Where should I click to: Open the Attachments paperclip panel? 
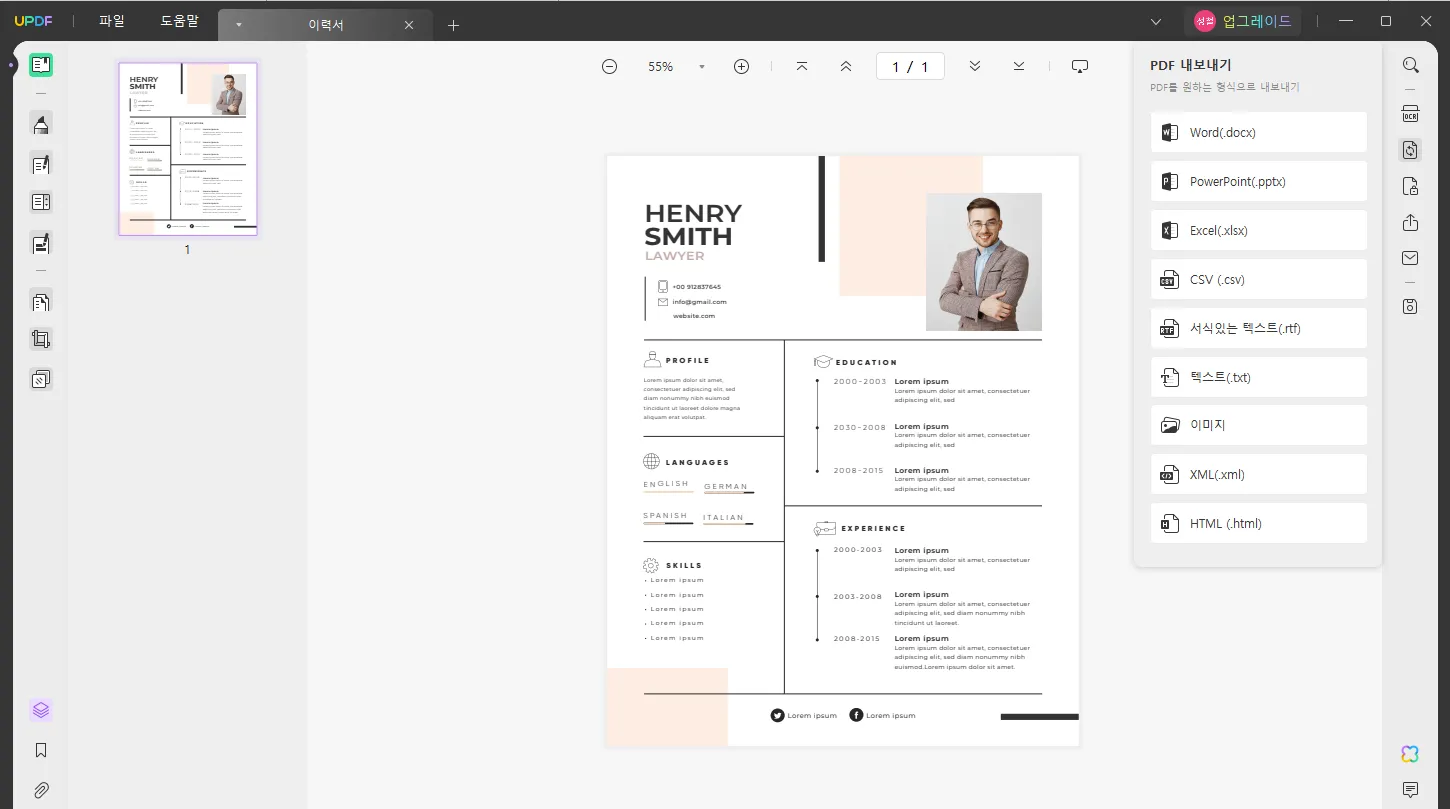(41, 790)
